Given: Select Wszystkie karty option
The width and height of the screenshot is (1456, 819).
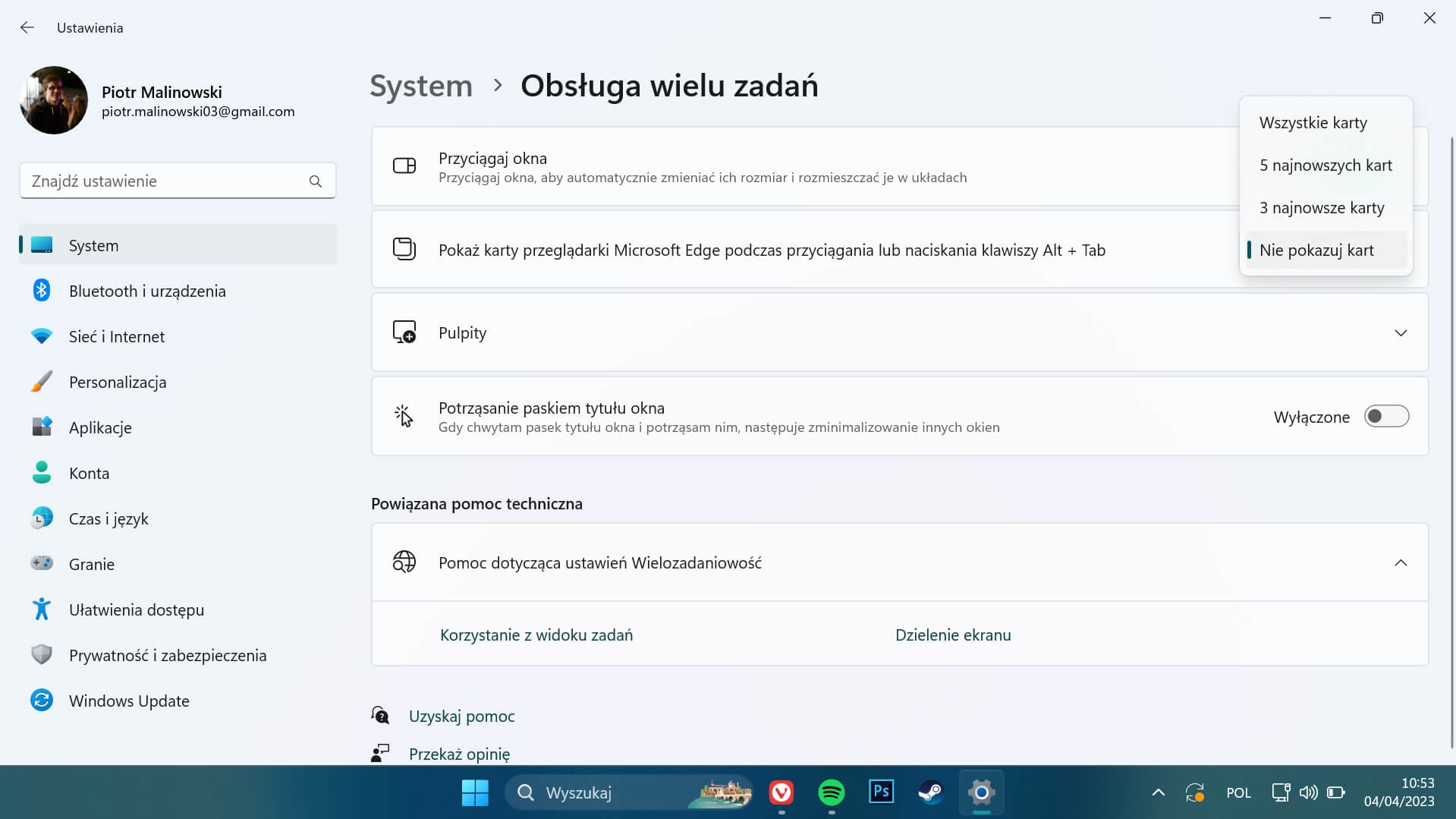Looking at the screenshot, I should (x=1313, y=122).
